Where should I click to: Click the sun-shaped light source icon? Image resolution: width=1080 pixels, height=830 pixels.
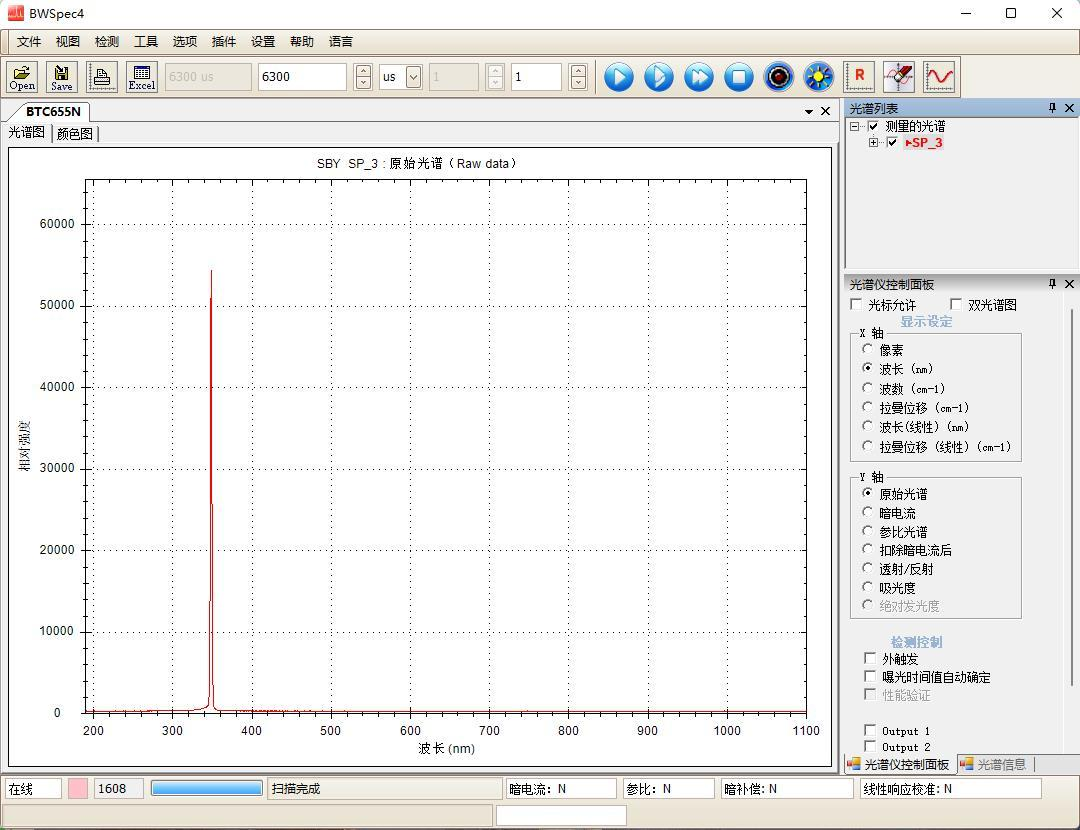[x=819, y=77]
